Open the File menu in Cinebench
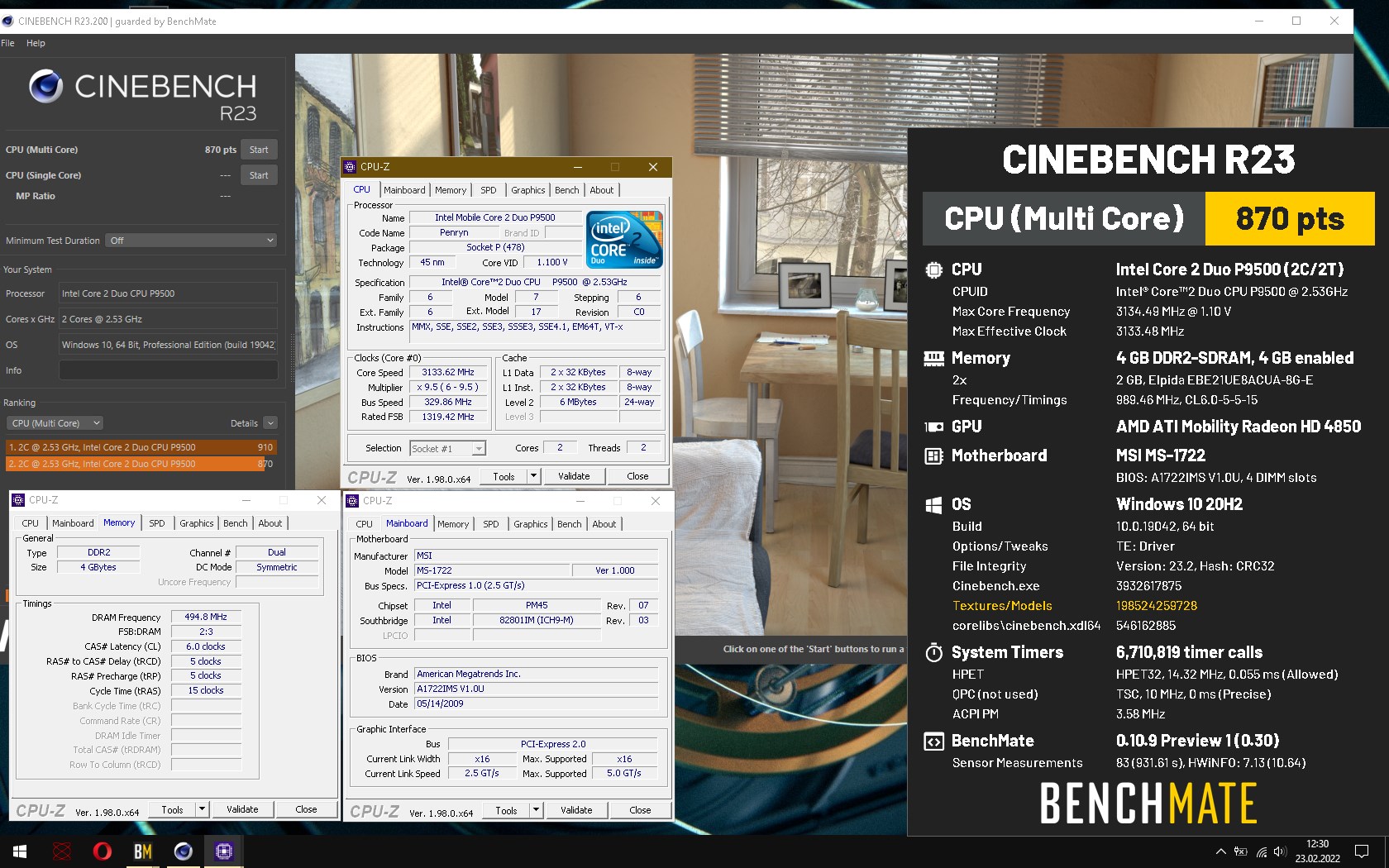Viewport: 1389px width, 868px height. coord(7,43)
